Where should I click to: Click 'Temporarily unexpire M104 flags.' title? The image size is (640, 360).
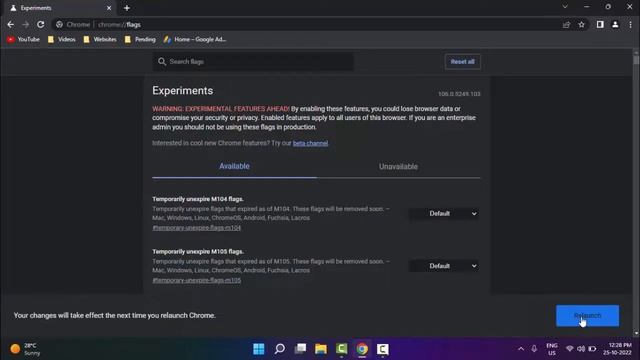[198, 199]
